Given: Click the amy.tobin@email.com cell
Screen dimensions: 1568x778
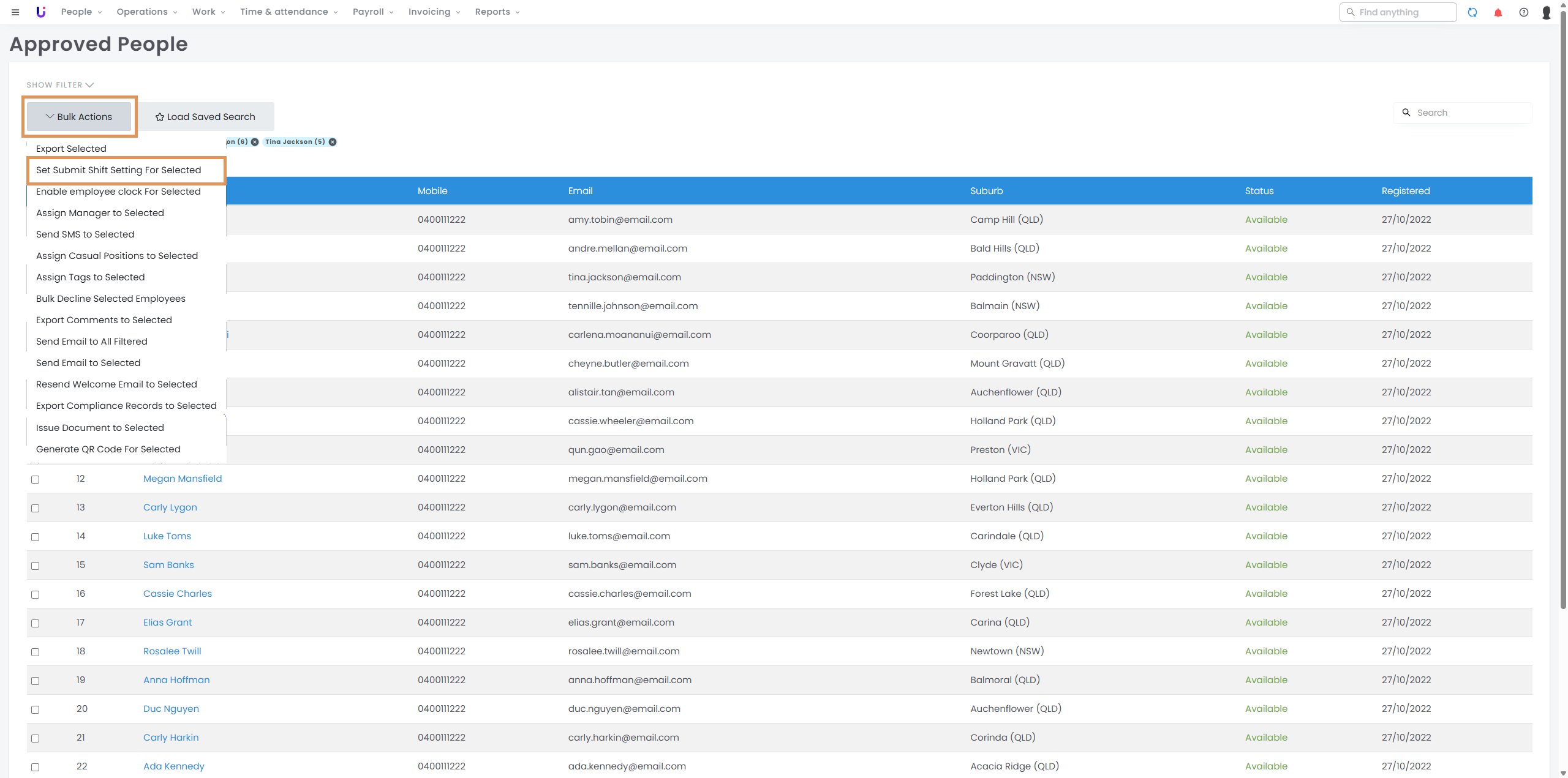Looking at the screenshot, I should (x=620, y=220).
